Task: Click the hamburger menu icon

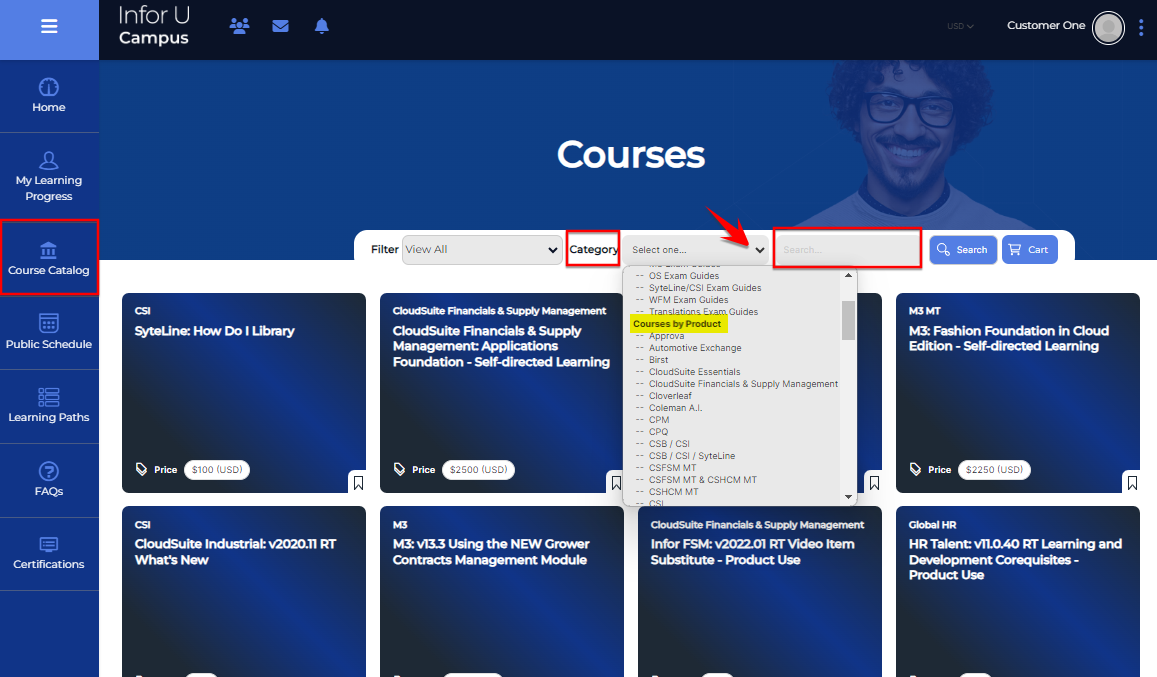Action: pos(49,27)
